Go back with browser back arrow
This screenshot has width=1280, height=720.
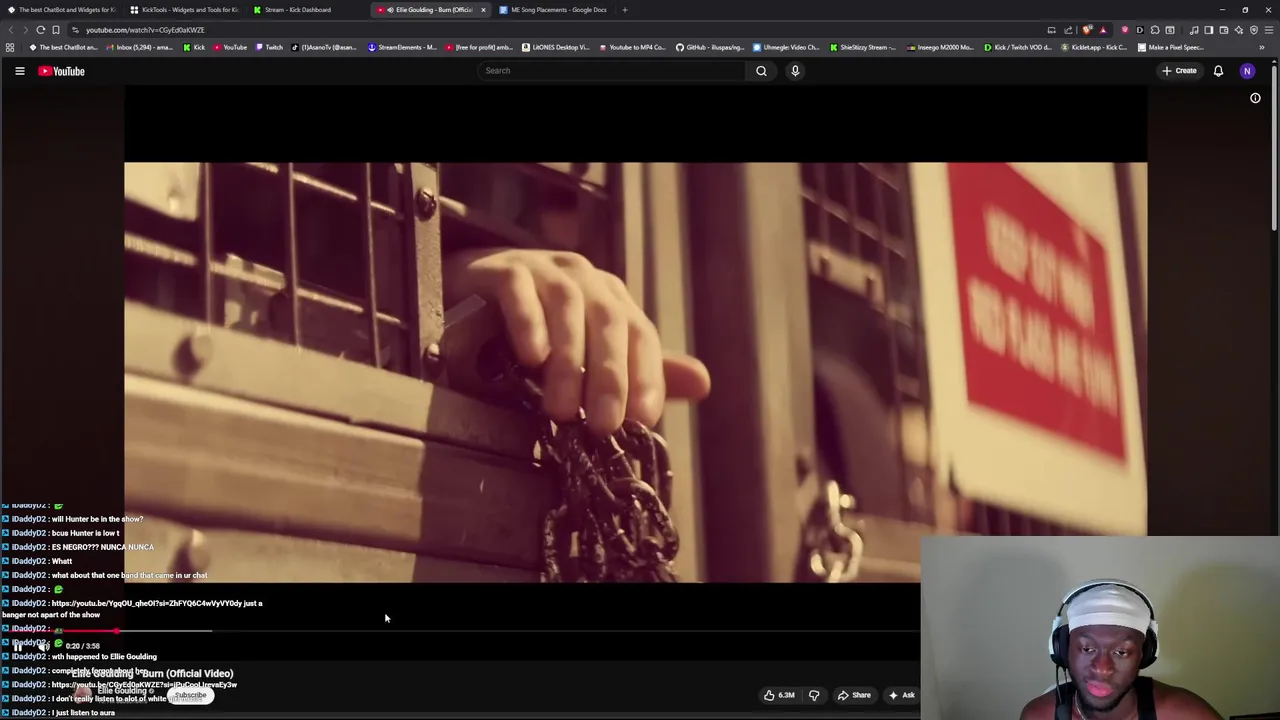(11, 30)
